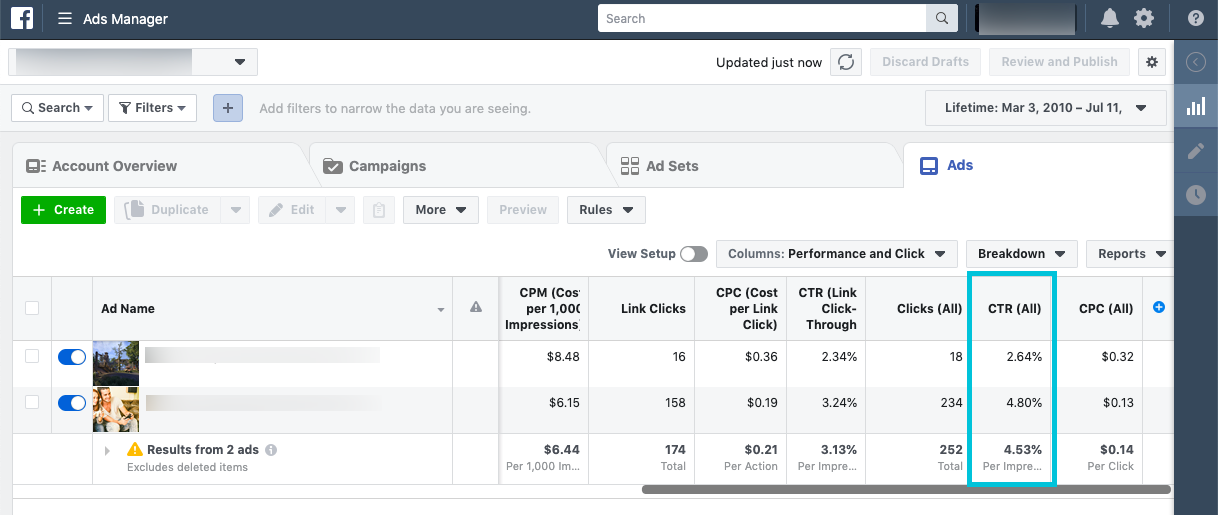The width and height of the screenshot is (1218, 515).
Task: Open the notifications bell
Action: tap(1109, 19)
